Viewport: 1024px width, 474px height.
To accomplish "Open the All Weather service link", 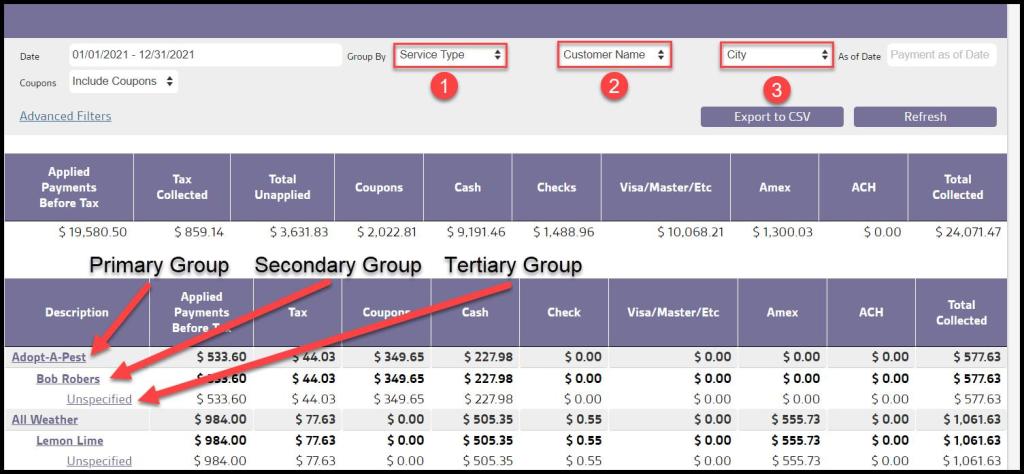I will [x=45, y=420].
